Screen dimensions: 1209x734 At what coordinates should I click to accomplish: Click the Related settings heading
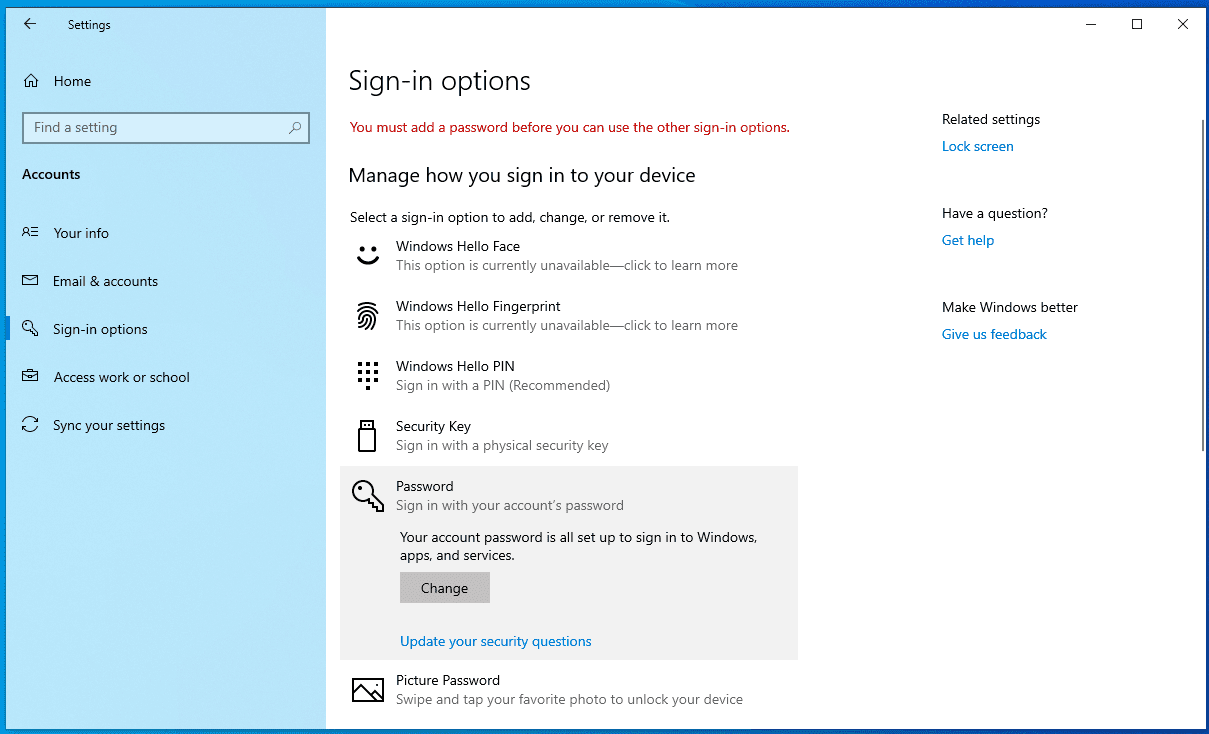coord(991,119)
